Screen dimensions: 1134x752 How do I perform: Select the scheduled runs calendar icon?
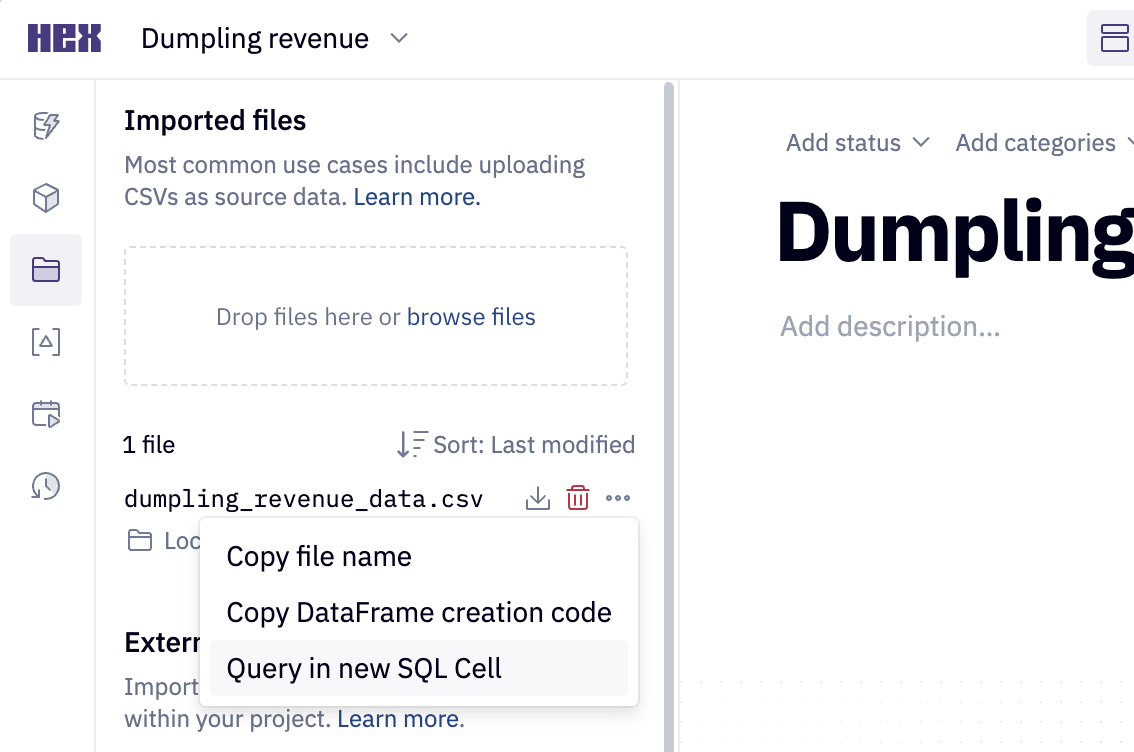click(x=45, y=414)
